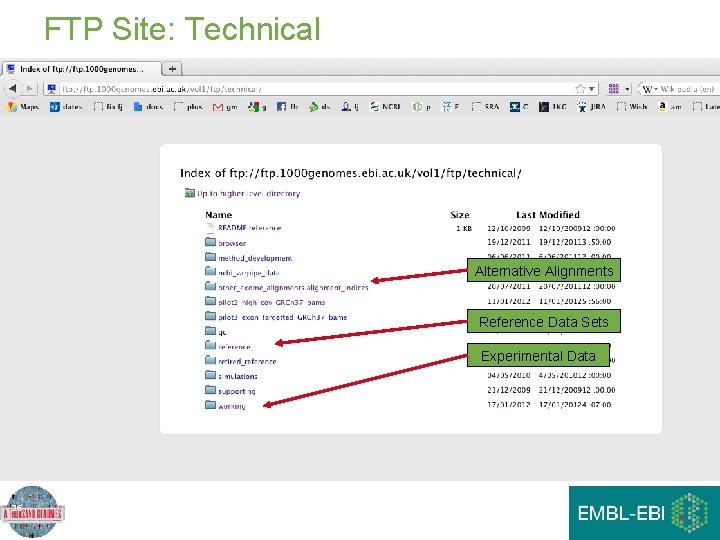720x540 pixels.
Task: Open the pilot2_high_cov_GRCh37_bams folder
Action: click(271, 302)
